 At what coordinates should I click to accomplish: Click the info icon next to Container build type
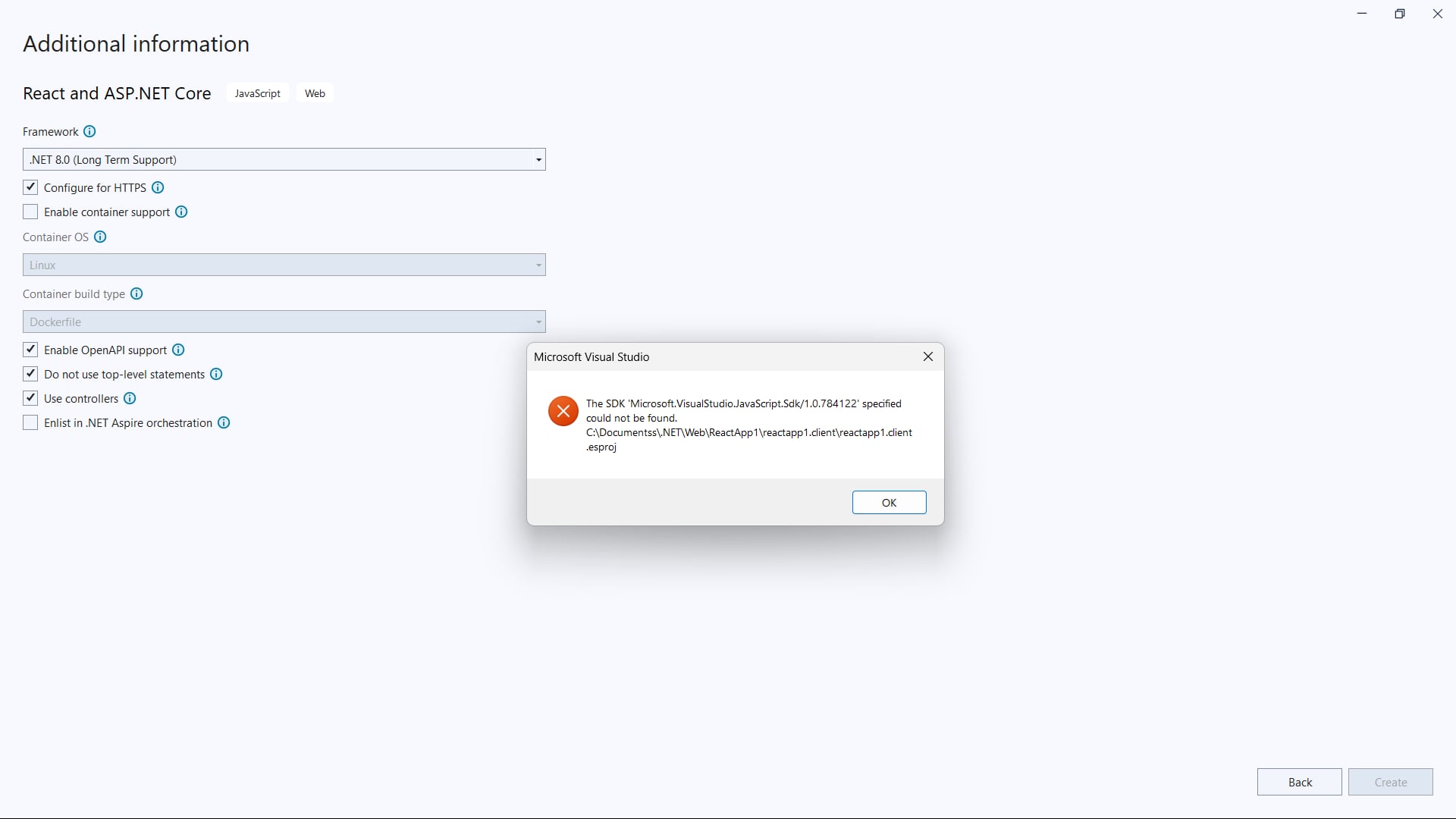pyautogui.click(x=136, y=293)
